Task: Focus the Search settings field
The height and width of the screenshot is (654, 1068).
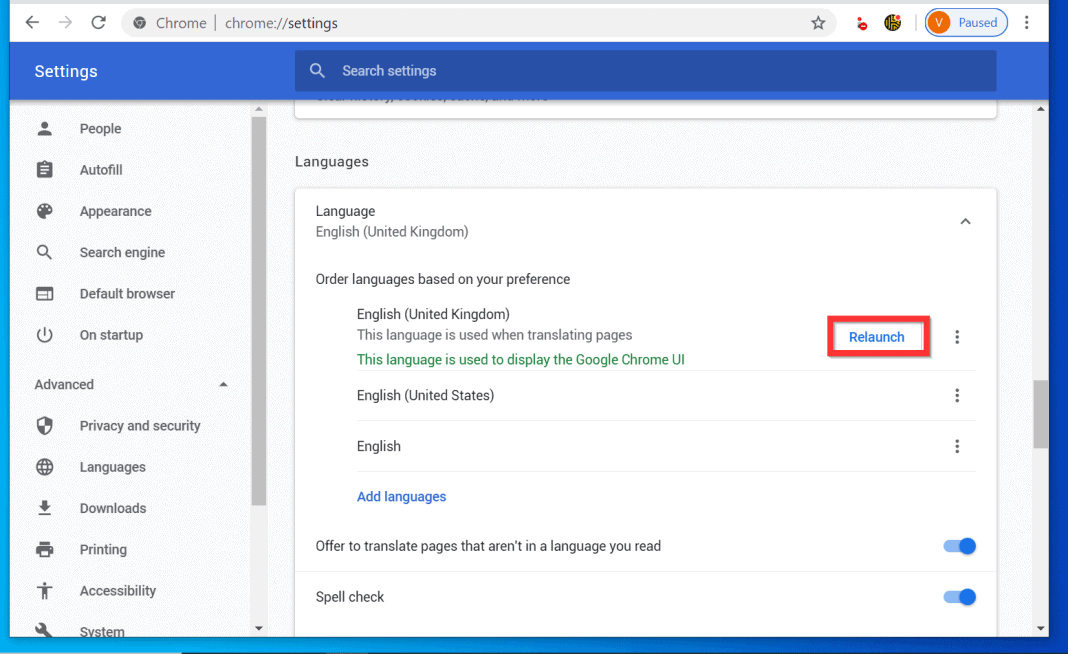Action: pyautogui.click(x=646, y=71)
